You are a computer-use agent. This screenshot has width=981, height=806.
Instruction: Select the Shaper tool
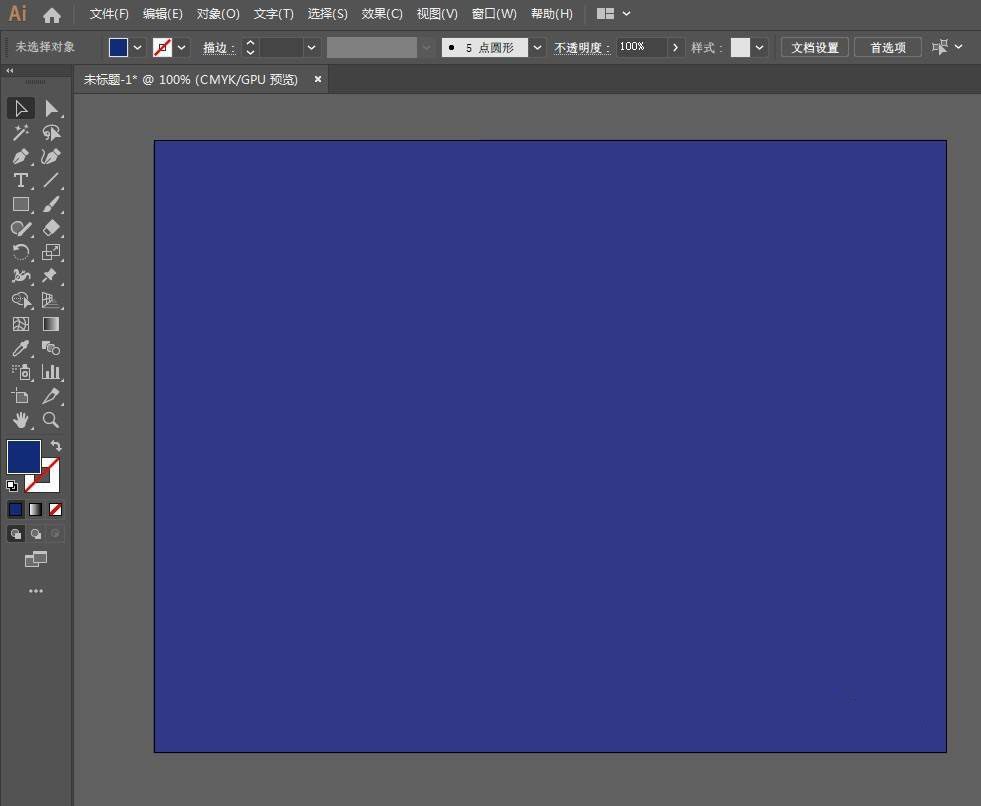coord(21,228)
